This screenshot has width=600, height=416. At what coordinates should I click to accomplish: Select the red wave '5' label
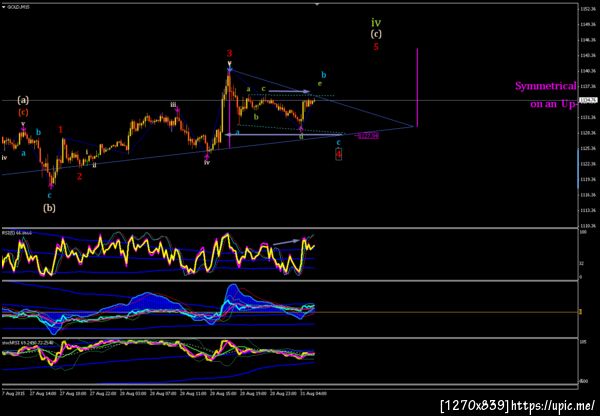point(376,47)
